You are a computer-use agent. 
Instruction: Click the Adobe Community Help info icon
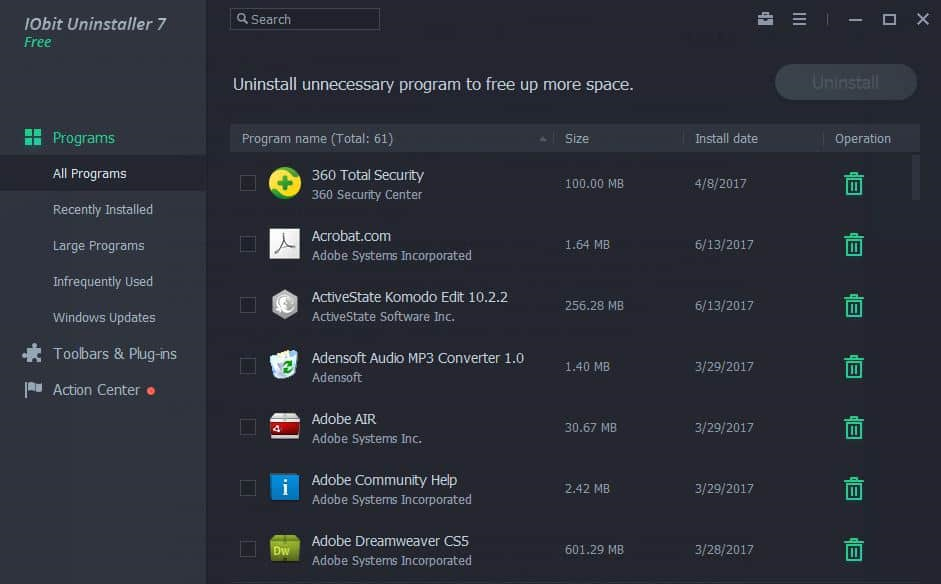[284, 487]
